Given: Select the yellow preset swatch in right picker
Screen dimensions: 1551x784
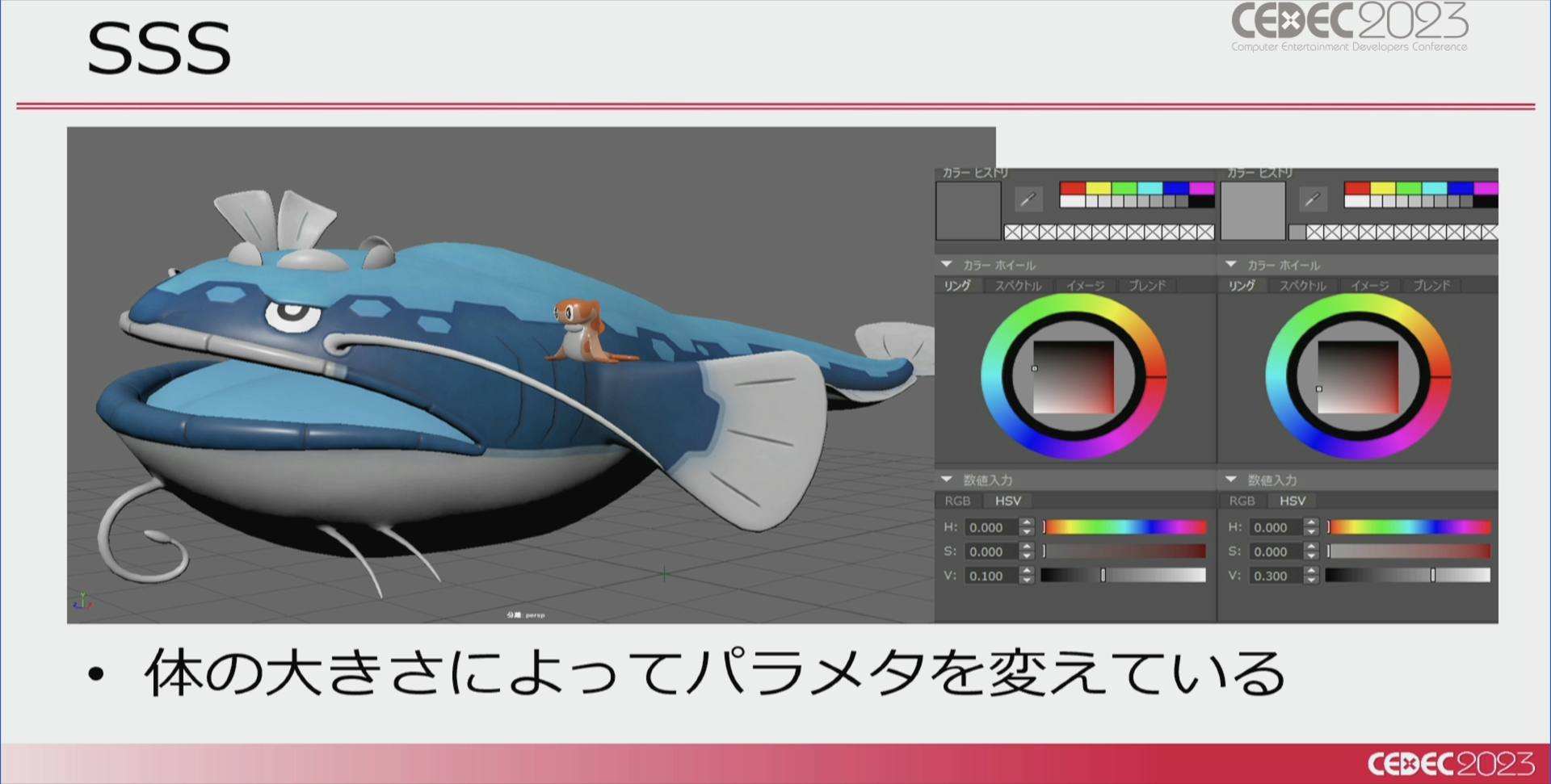Looking at the screenshot, I should tap(1383, 188).
